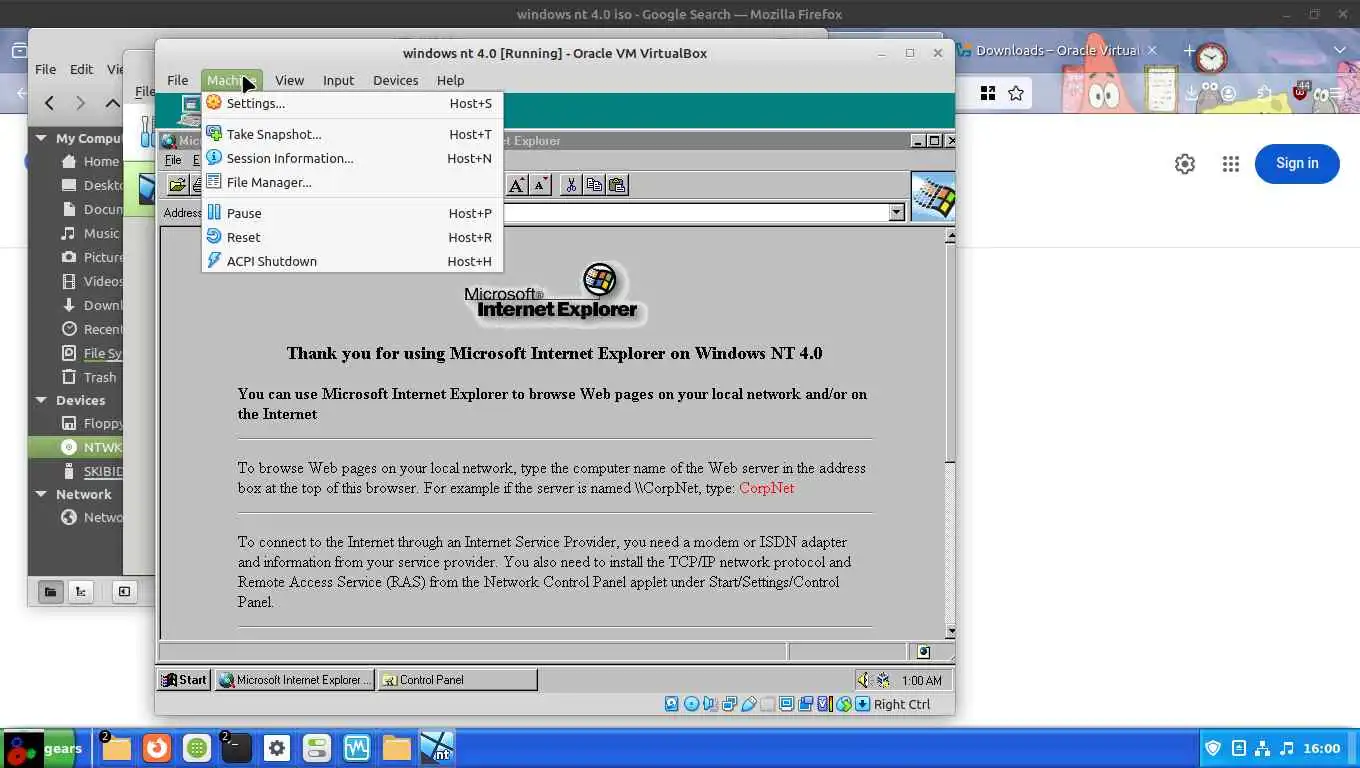Click the IE Cut scissors icon
This screenshot has height=768, width=1360.
[x=570, y=184]
